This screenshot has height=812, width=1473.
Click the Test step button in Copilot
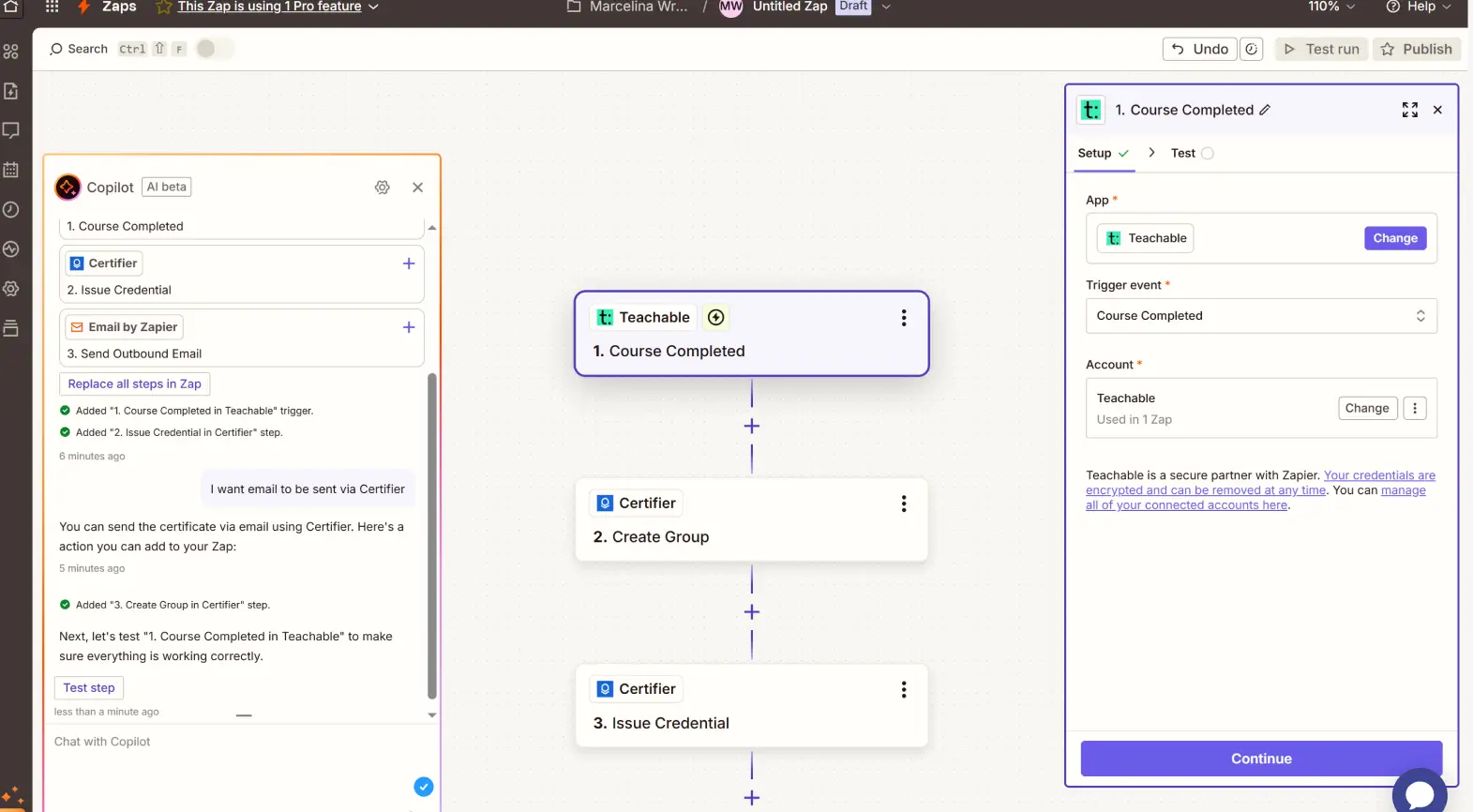point(89,688)
